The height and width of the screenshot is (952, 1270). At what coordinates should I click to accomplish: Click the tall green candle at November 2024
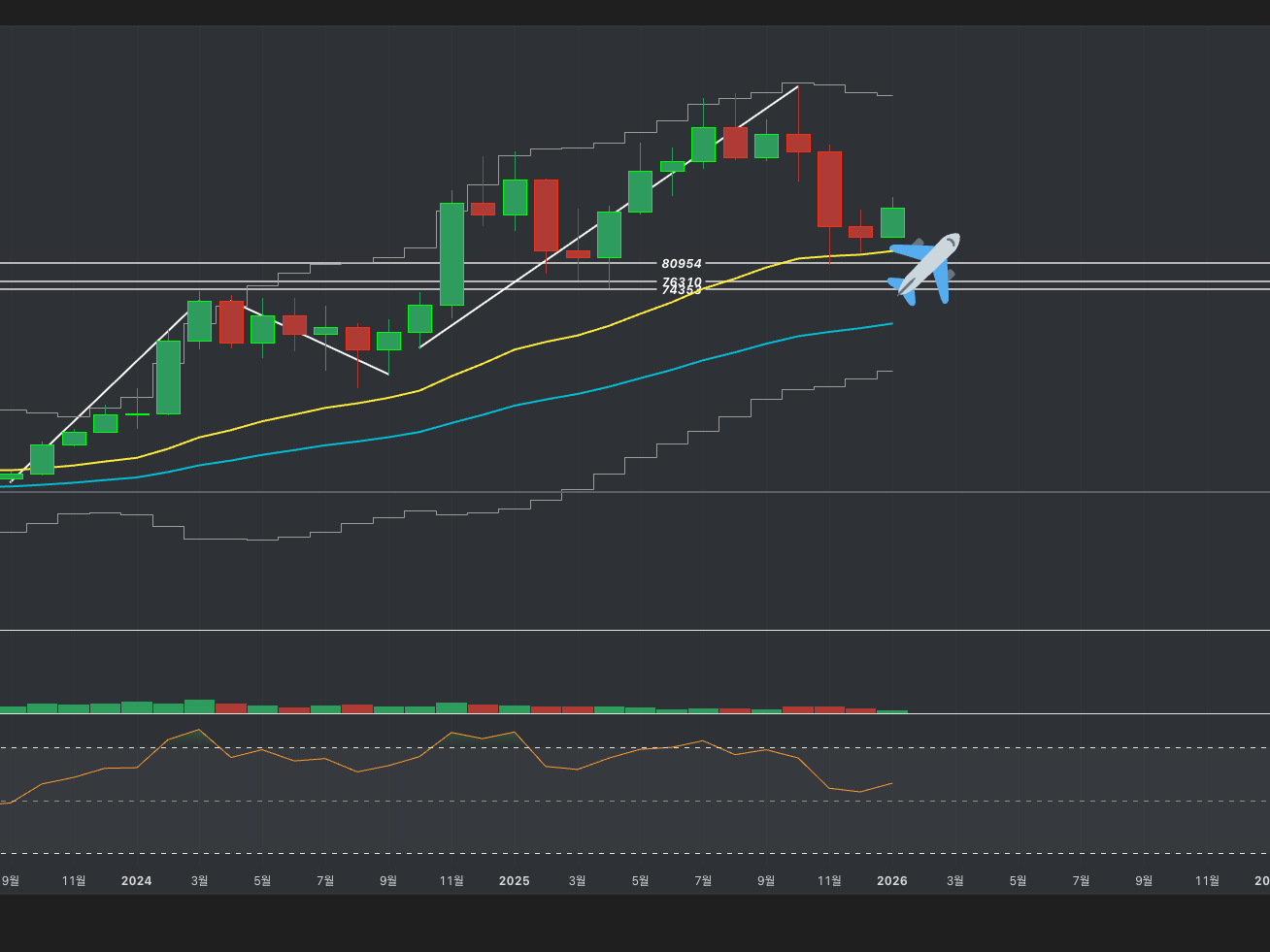[x=451, y=254]
